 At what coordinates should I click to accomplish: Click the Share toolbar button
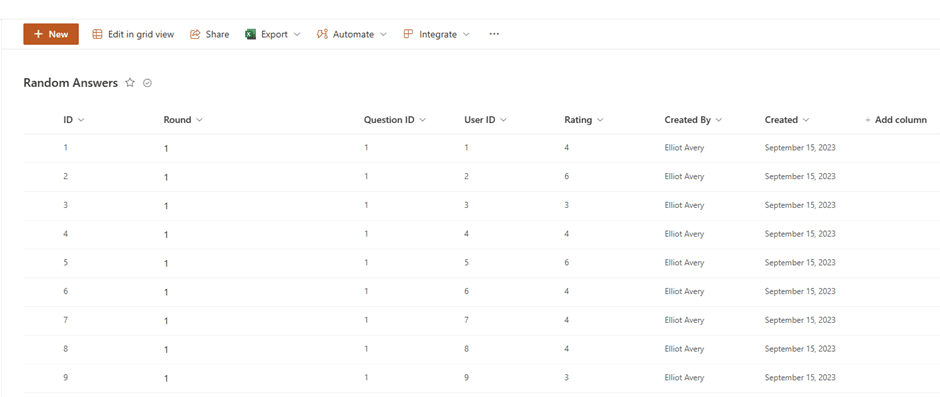click(x=209, y=34)
